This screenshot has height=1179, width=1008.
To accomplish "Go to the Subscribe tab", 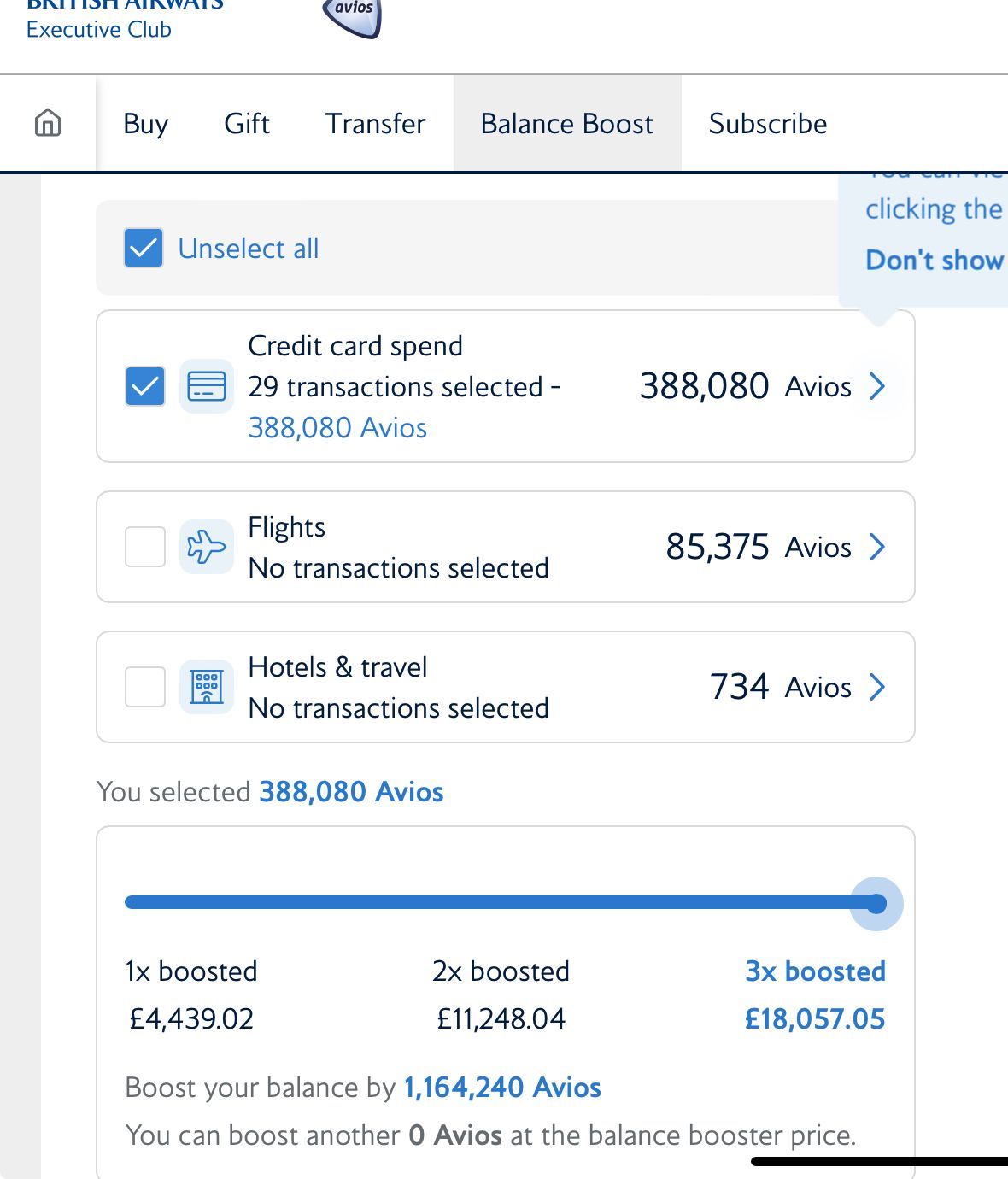I will [x=768, y=123].
